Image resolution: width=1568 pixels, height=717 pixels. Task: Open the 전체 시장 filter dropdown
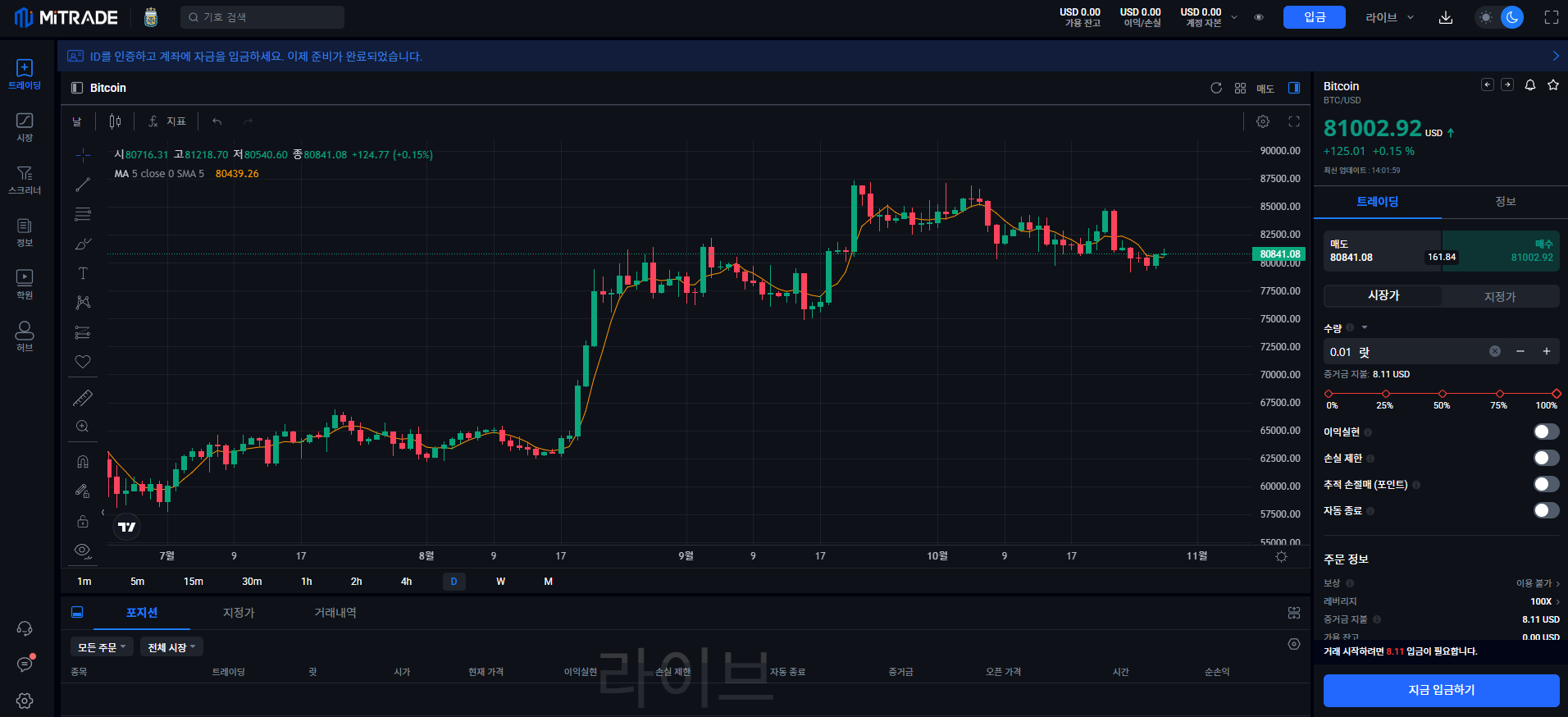point(171,647)
